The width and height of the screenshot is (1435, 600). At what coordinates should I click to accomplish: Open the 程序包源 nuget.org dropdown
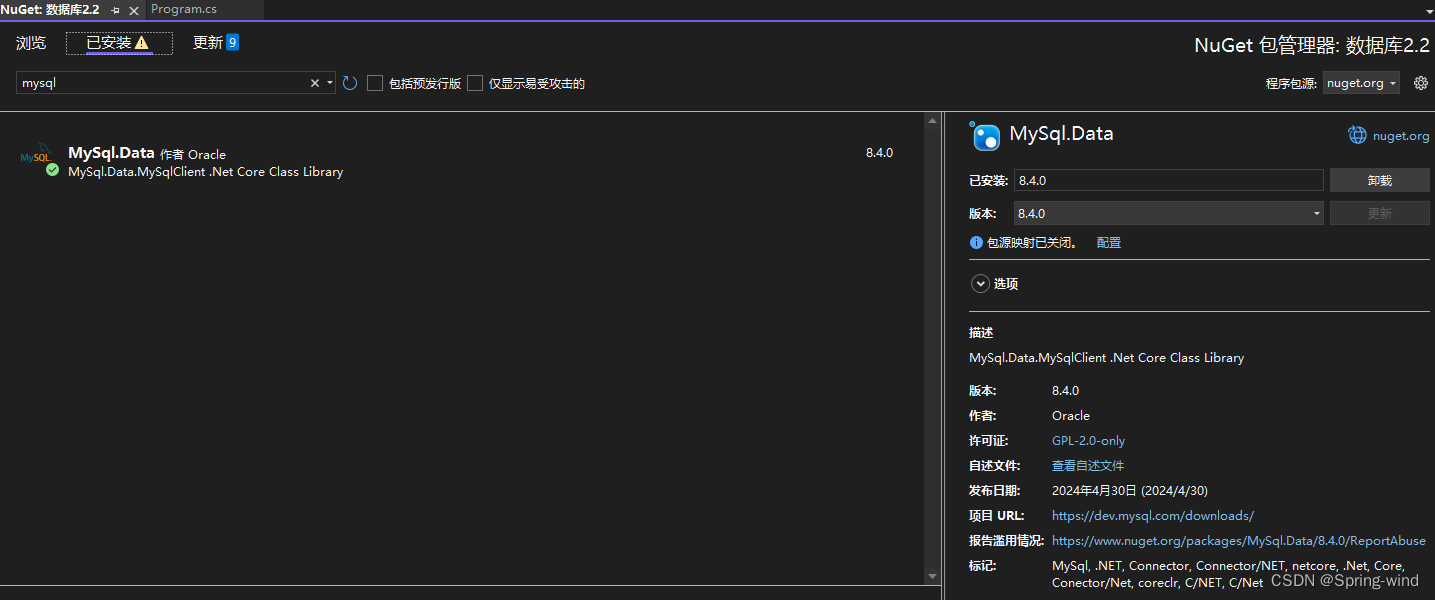(x=1361, y=83)
